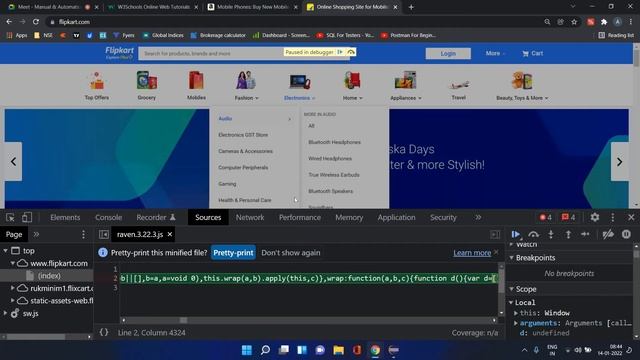
Task: Open File Explorer from taskbar
Action: click(x=338, y=350)
